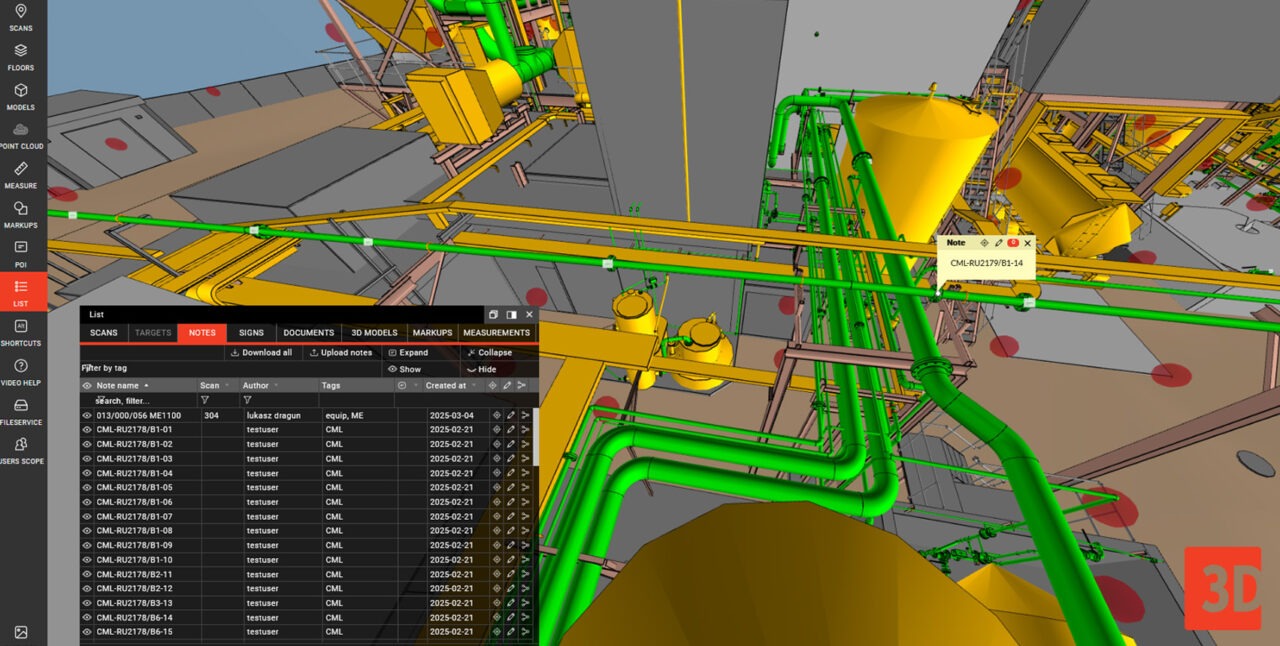Select the Floors sidebar icon
The width and height of the screenshot is (1280, 646).
click(x=20, y=60)
